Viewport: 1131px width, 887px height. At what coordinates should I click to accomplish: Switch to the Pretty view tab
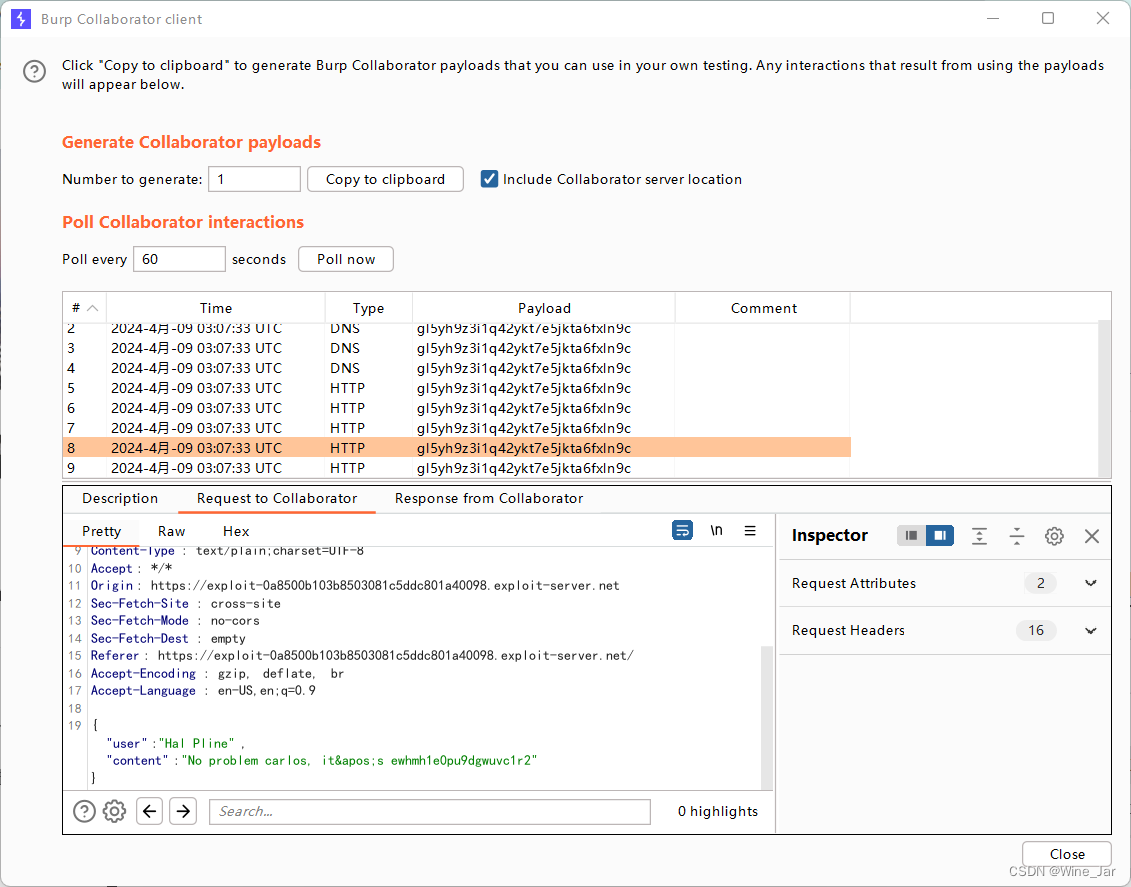point(101,531)
